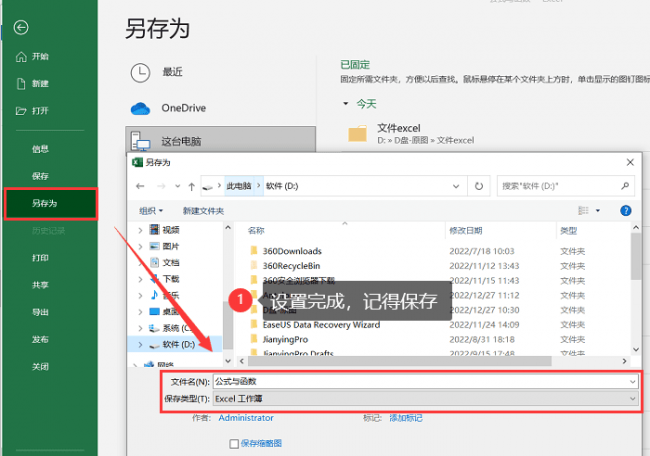Select 信息 in the sidebar

click(40, 149)
